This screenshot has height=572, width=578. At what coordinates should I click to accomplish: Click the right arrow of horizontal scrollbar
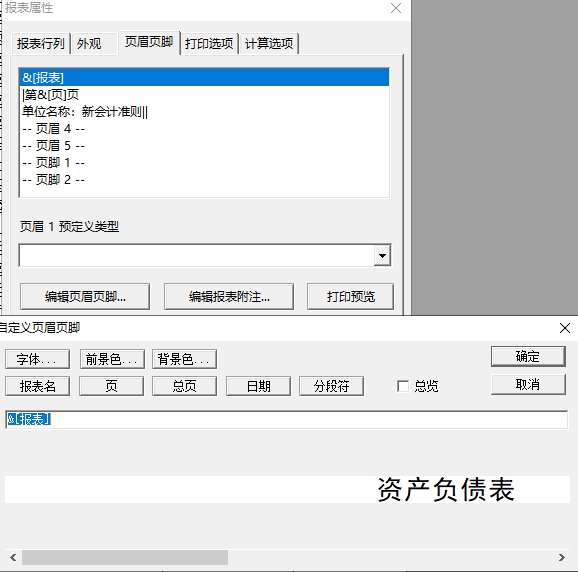[x=562, y=557]
